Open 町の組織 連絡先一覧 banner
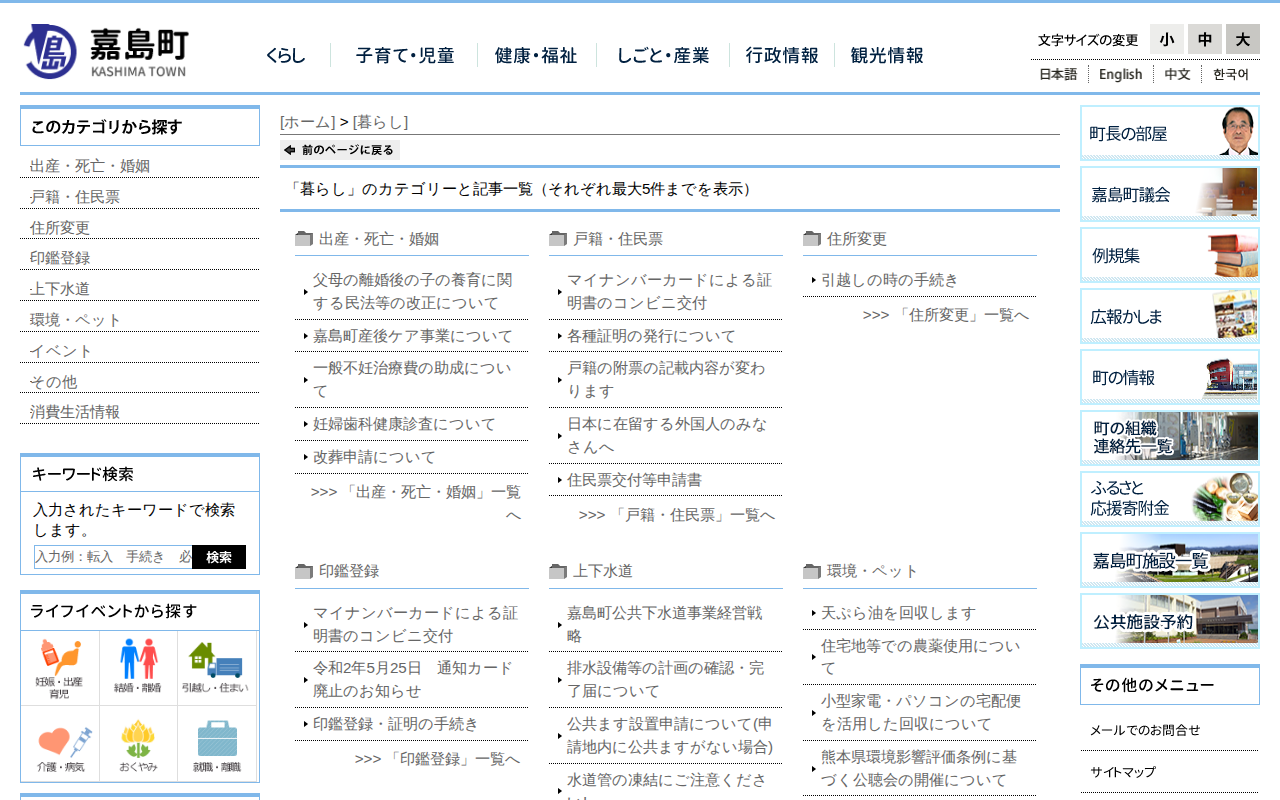1280x800 pixels. (1170, 438)
